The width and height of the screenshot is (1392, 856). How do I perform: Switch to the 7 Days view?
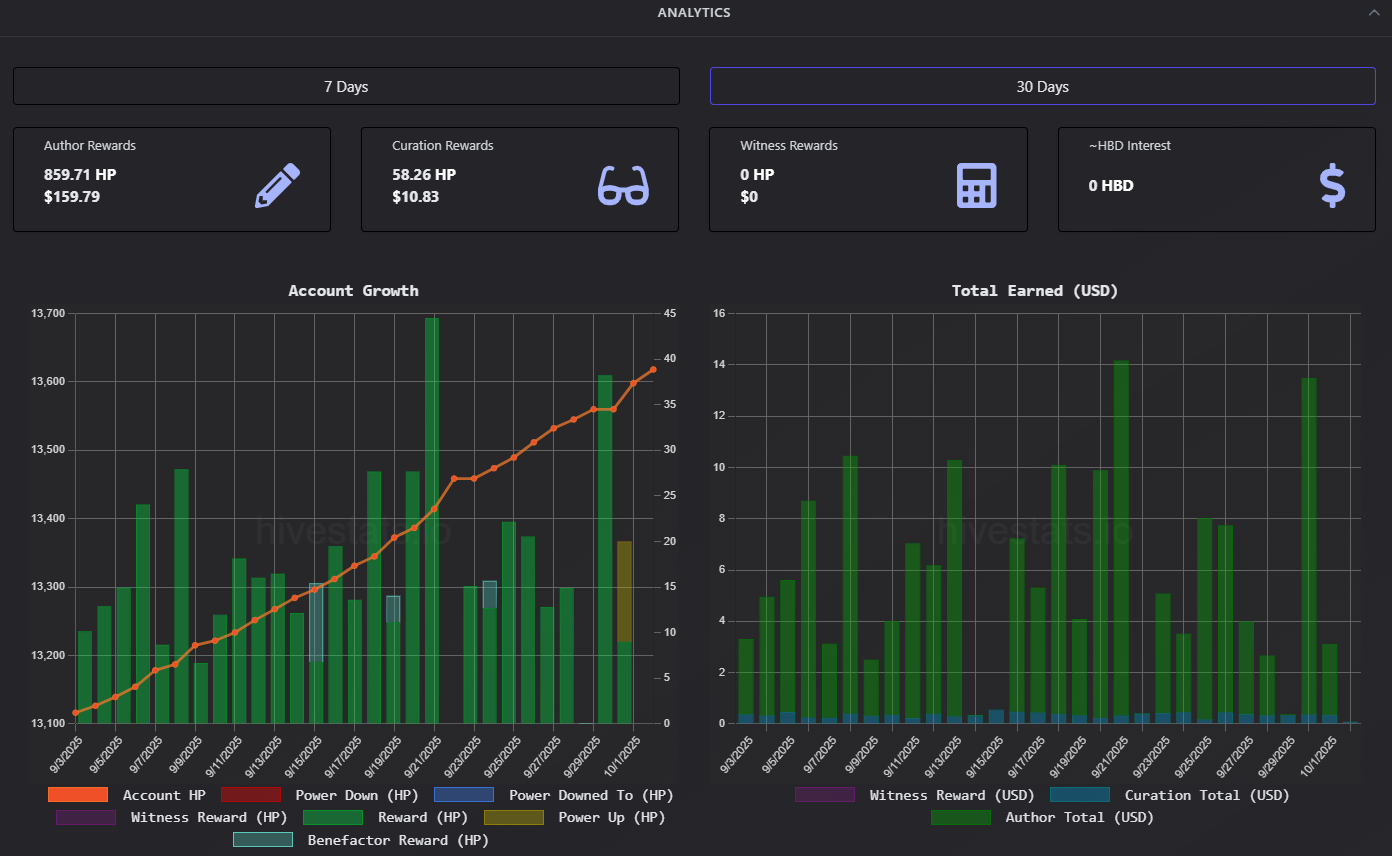(346, 86)
